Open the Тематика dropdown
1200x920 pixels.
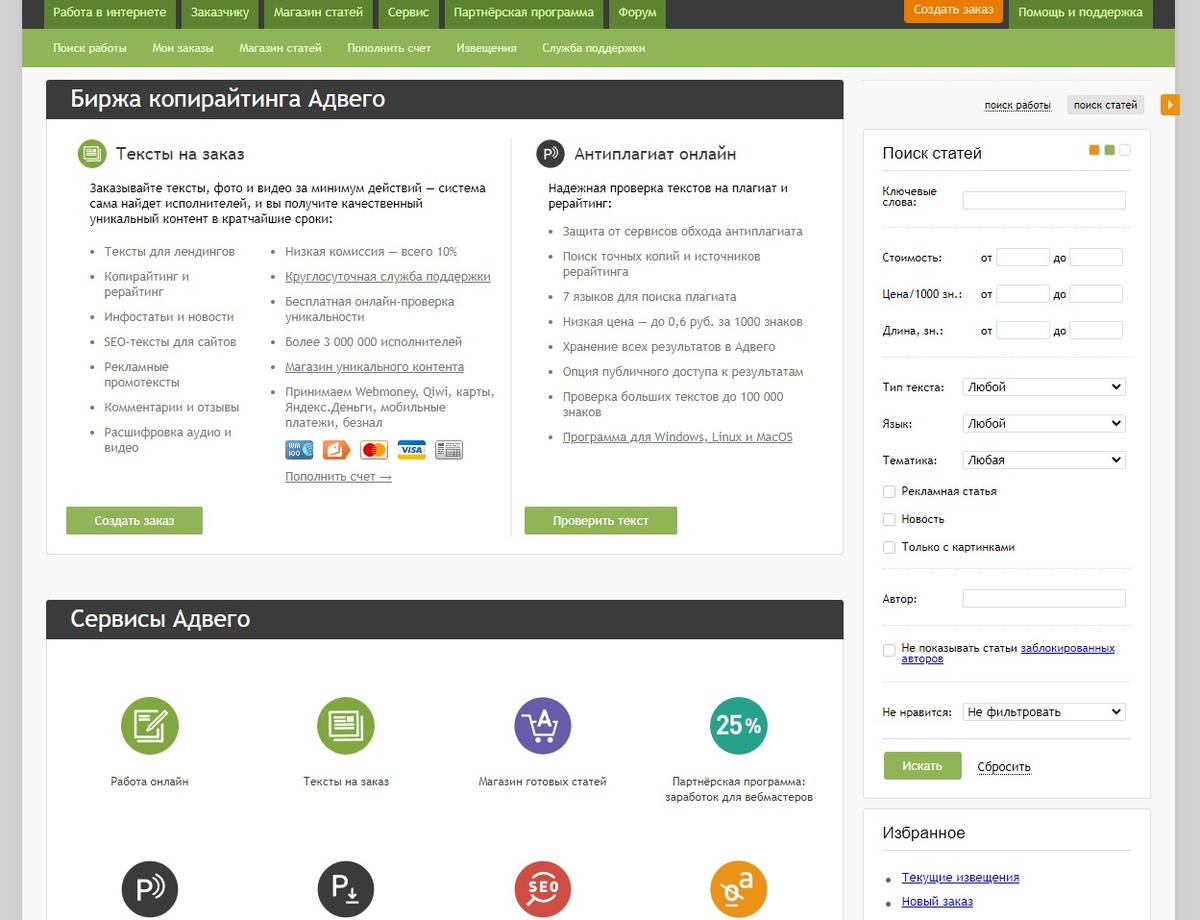(1044, 460)
